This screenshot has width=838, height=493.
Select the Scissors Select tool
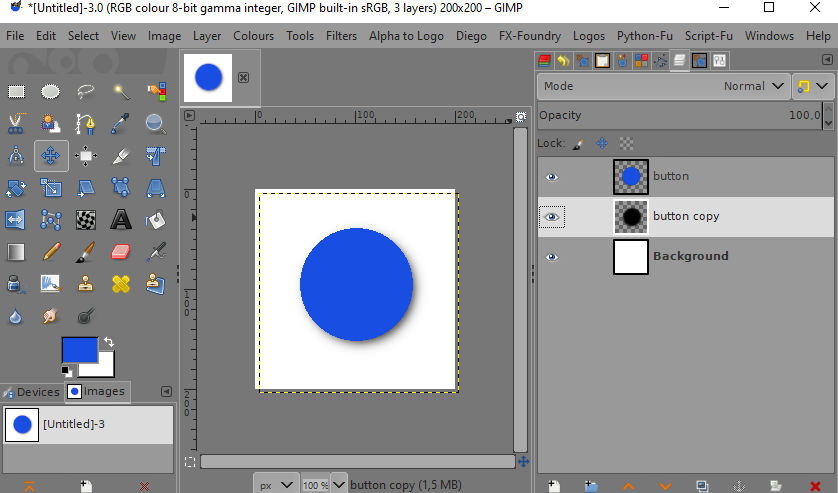coord(16,124)
